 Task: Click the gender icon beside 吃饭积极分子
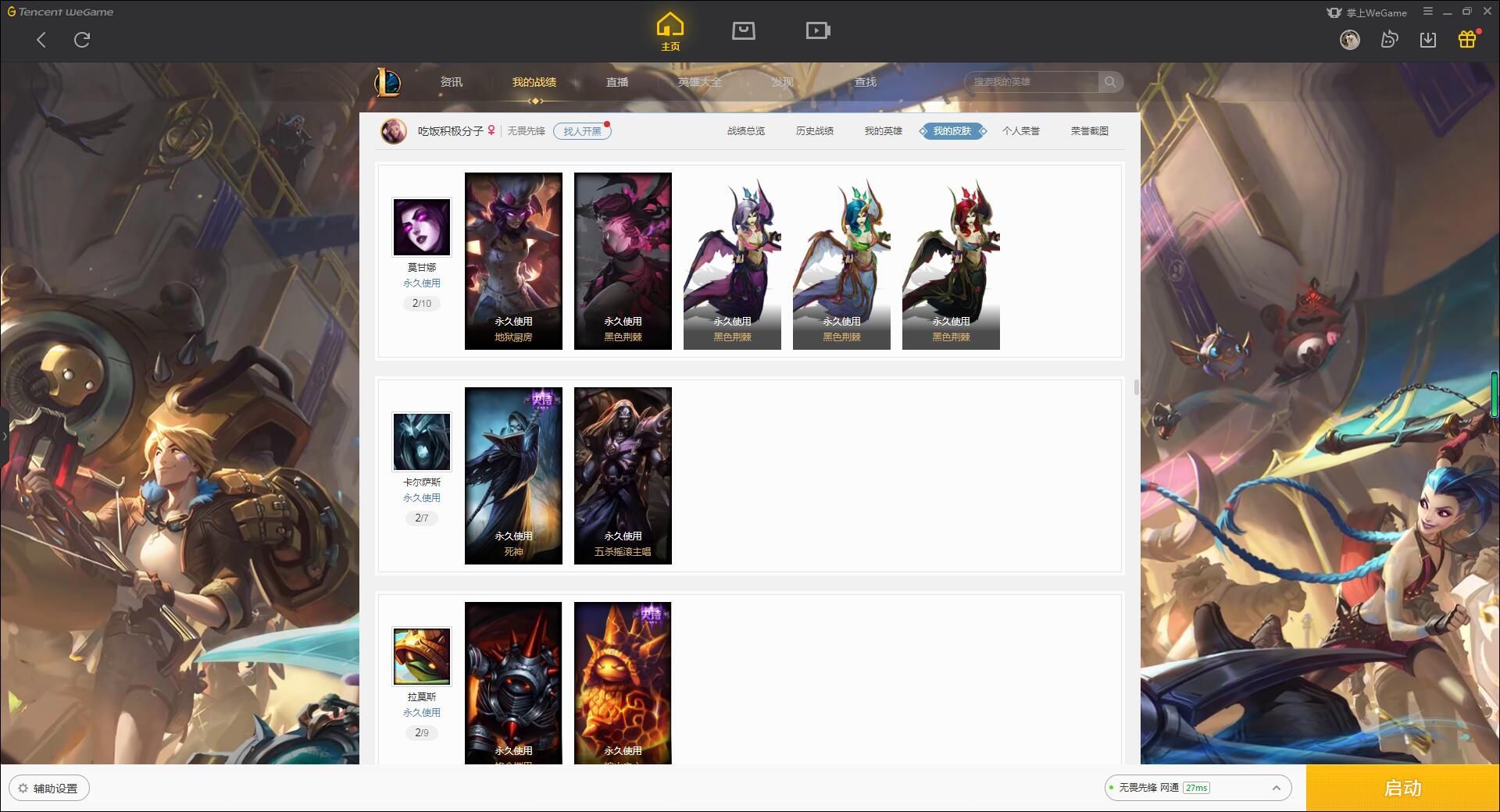coord(491,131)
